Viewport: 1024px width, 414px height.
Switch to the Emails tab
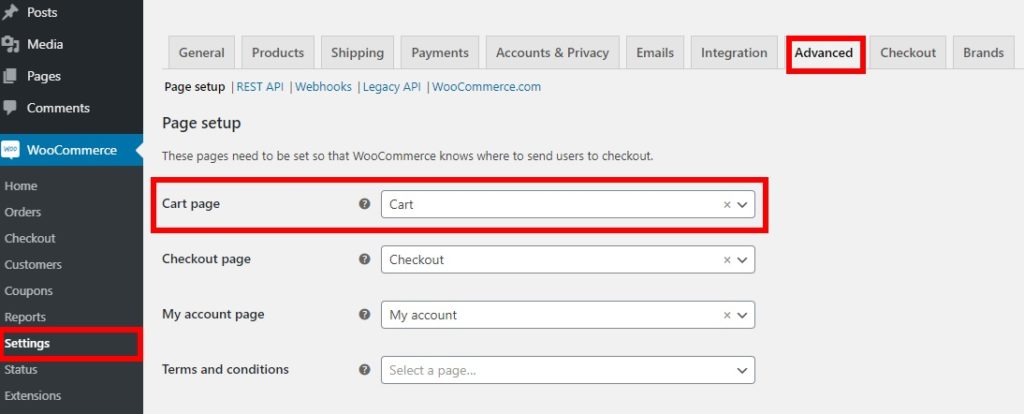coord(655,53)
